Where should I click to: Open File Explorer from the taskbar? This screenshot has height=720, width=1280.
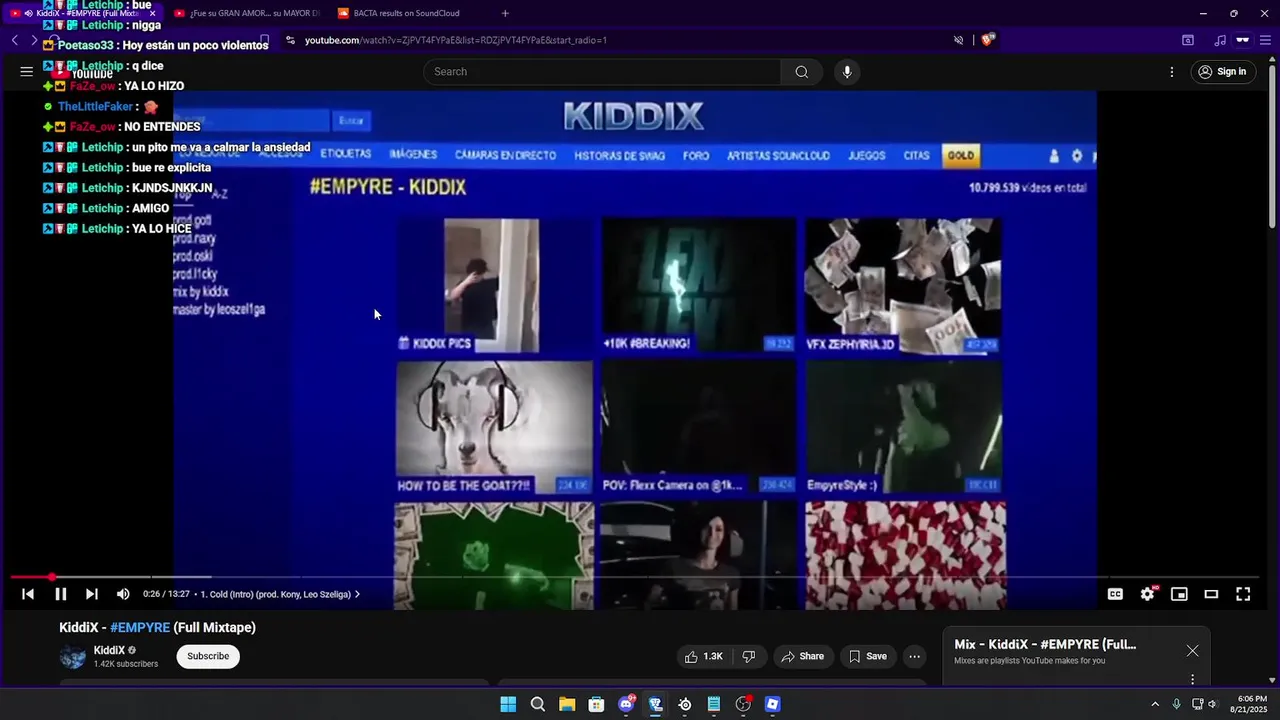(x=567, y=704)
